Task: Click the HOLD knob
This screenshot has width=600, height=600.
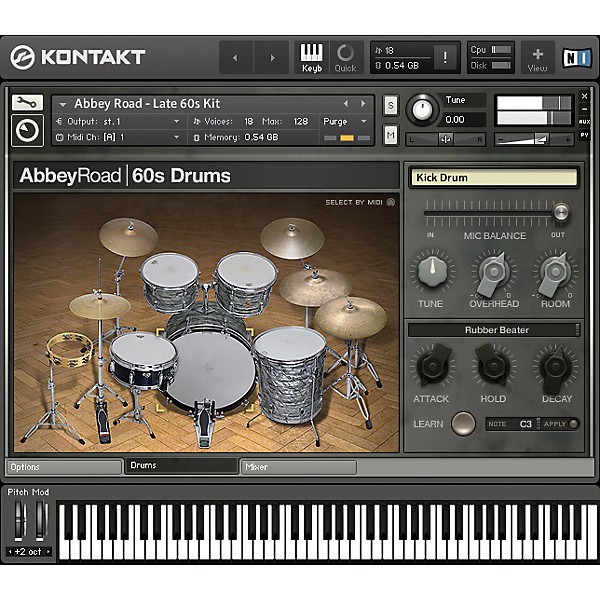Action: click(x=494, y=366)
